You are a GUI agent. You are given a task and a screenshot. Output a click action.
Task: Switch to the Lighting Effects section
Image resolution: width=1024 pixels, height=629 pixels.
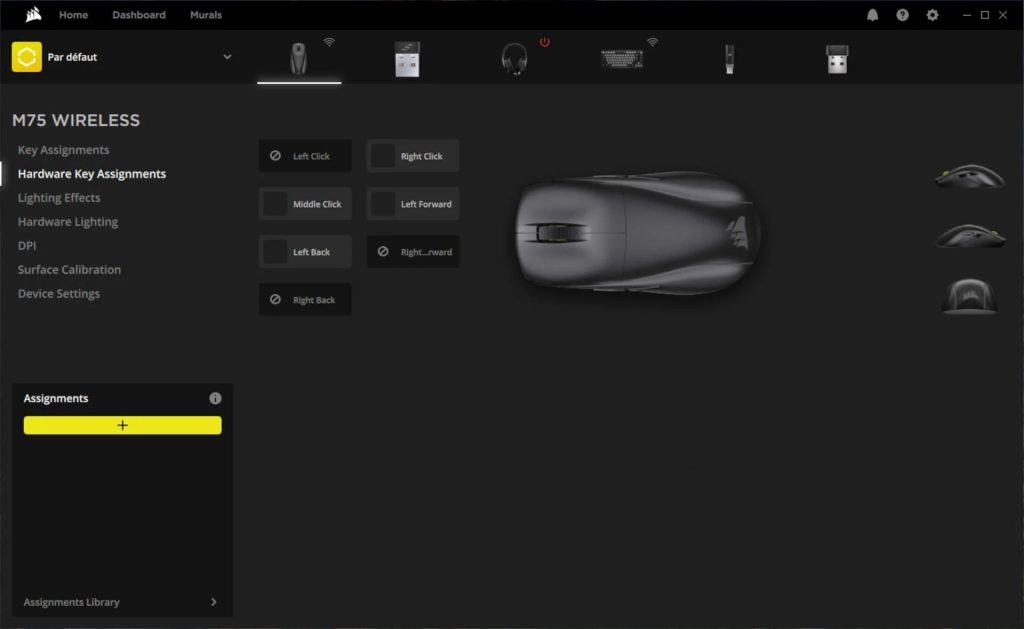point(59,198)
